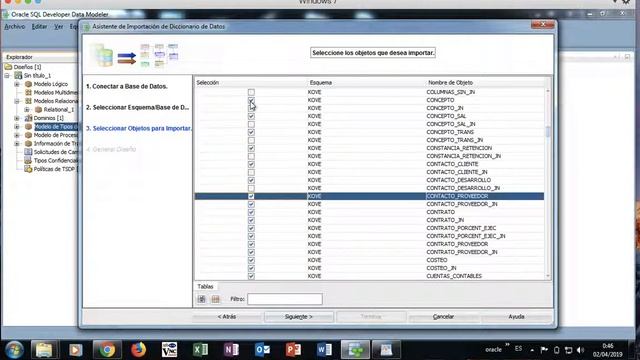
Task: Show hidden tray icons arrow
Action: tap(532, 350)
